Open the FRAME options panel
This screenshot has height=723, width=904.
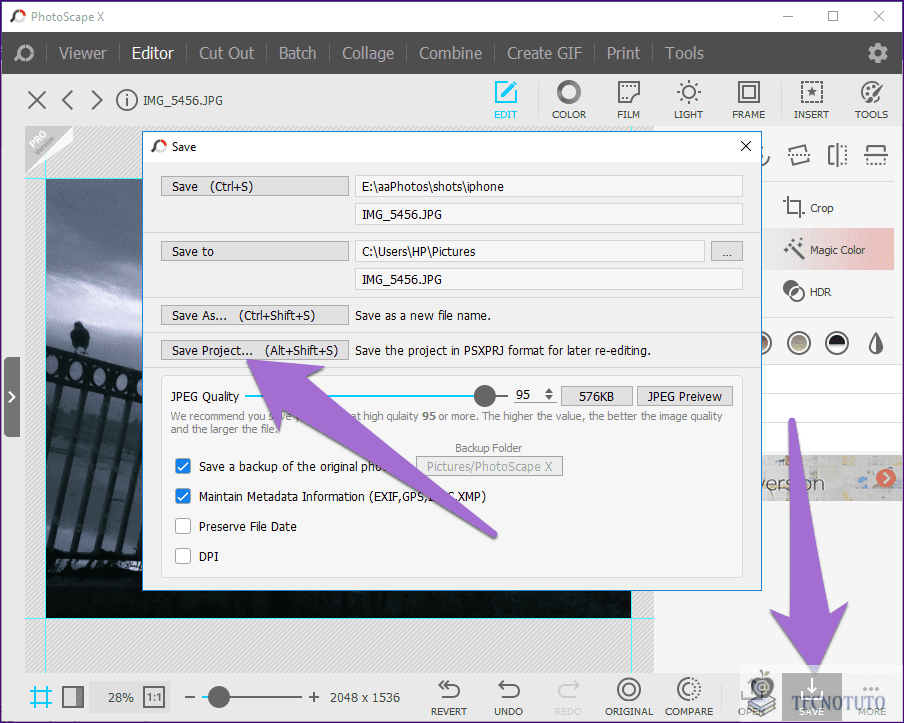pos(748,100)
